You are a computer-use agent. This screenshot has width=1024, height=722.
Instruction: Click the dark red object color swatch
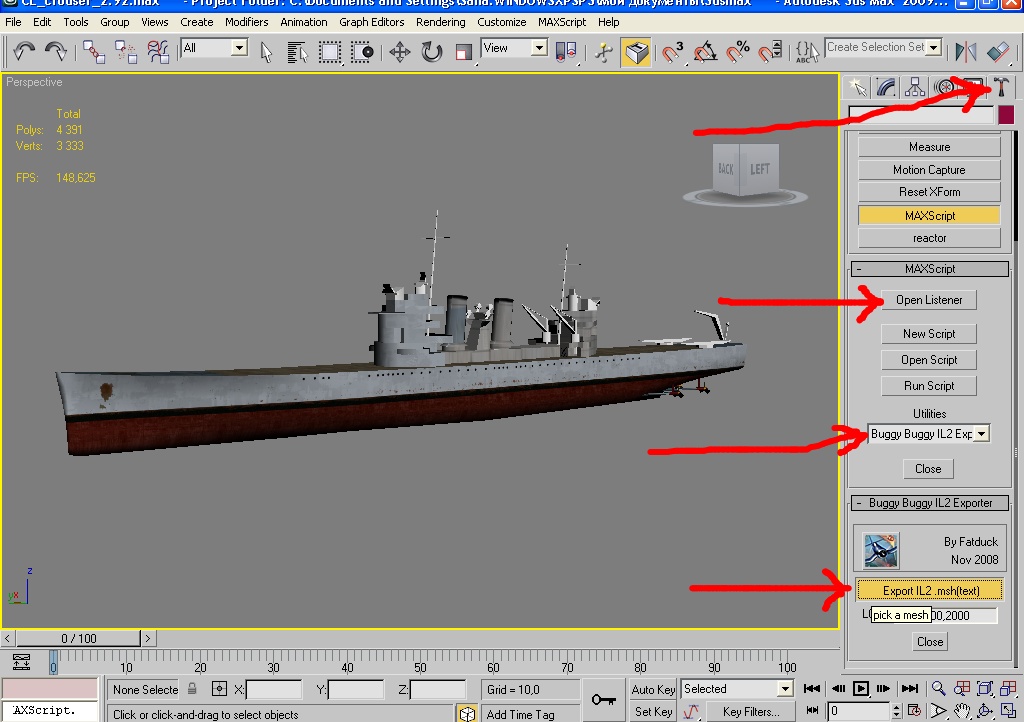tap(1005, 116)
